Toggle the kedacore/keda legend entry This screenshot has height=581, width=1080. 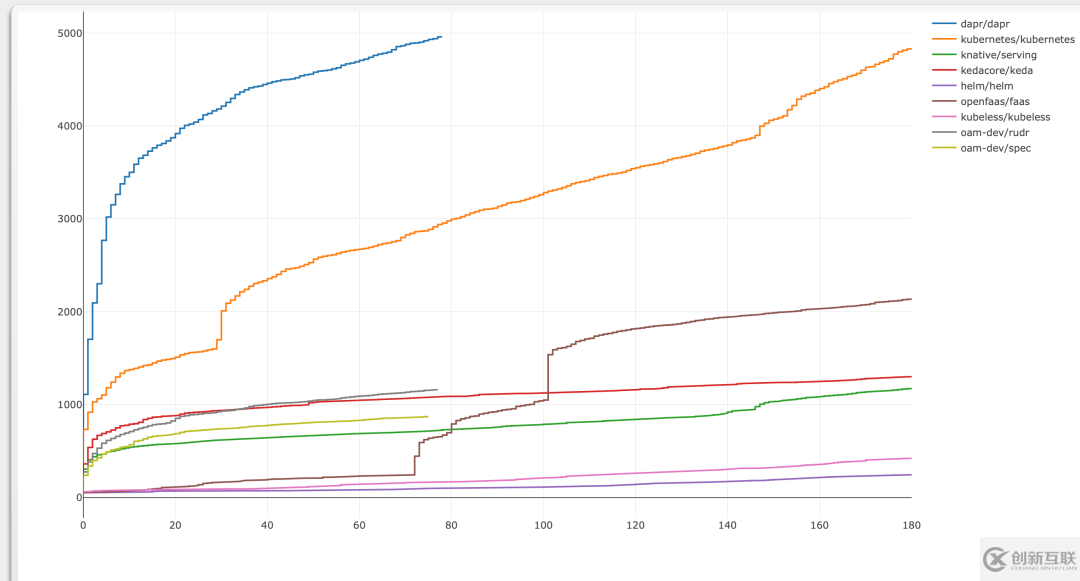coord(982,70)
